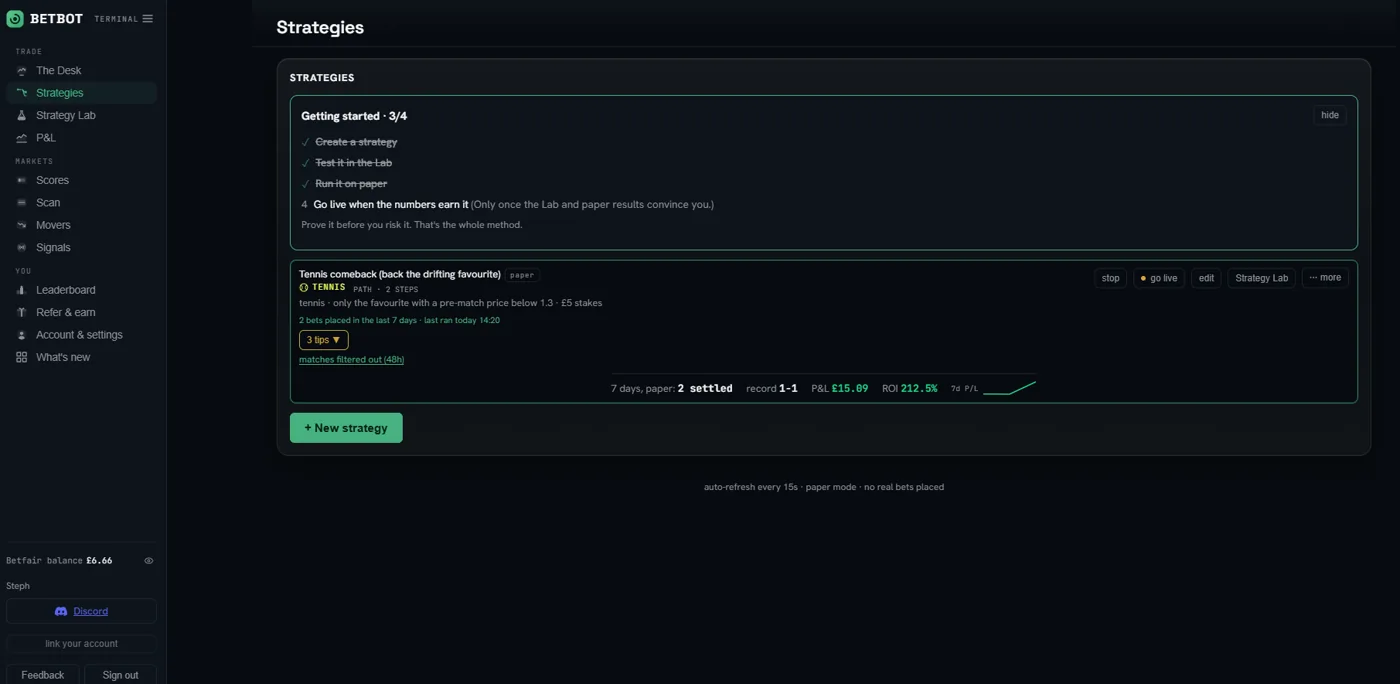This screenshot has height=684, width=1400.
Task: Click Go live when the numbers earn it
Action: pyautogui.click(x=391, y=205)
